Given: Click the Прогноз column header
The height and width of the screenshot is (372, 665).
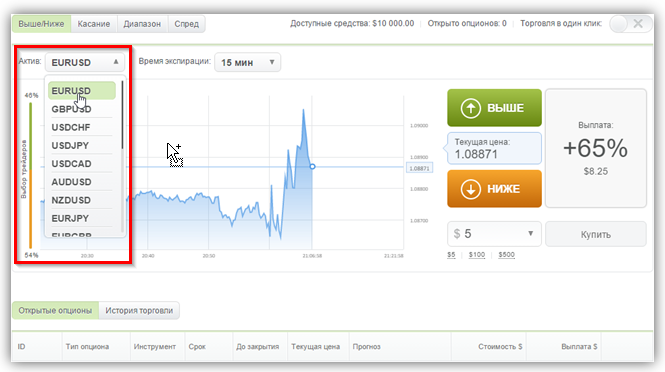Looking at the screenshot, I should point(366,347).
